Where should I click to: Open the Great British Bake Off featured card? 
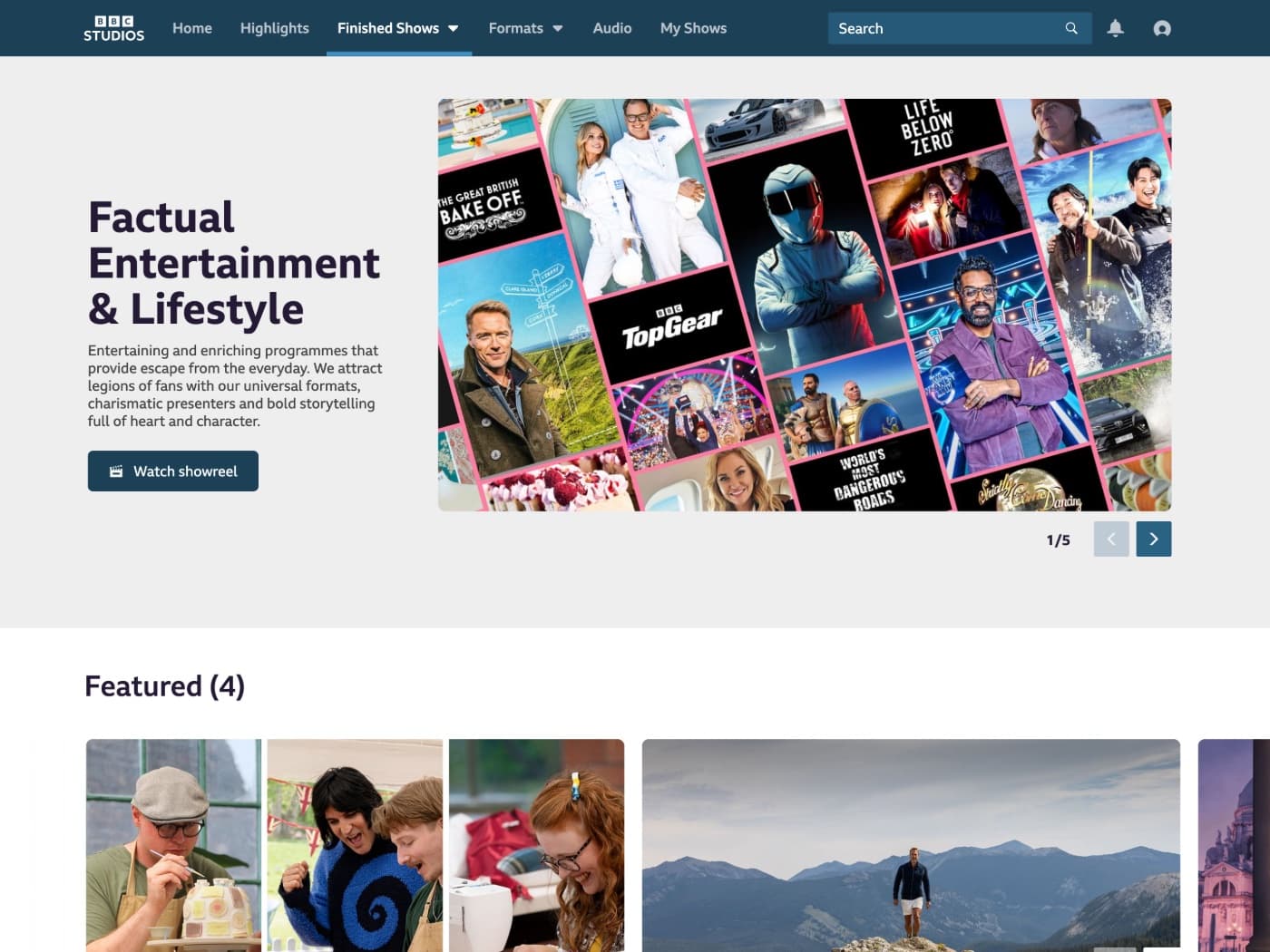pos(355,845)
